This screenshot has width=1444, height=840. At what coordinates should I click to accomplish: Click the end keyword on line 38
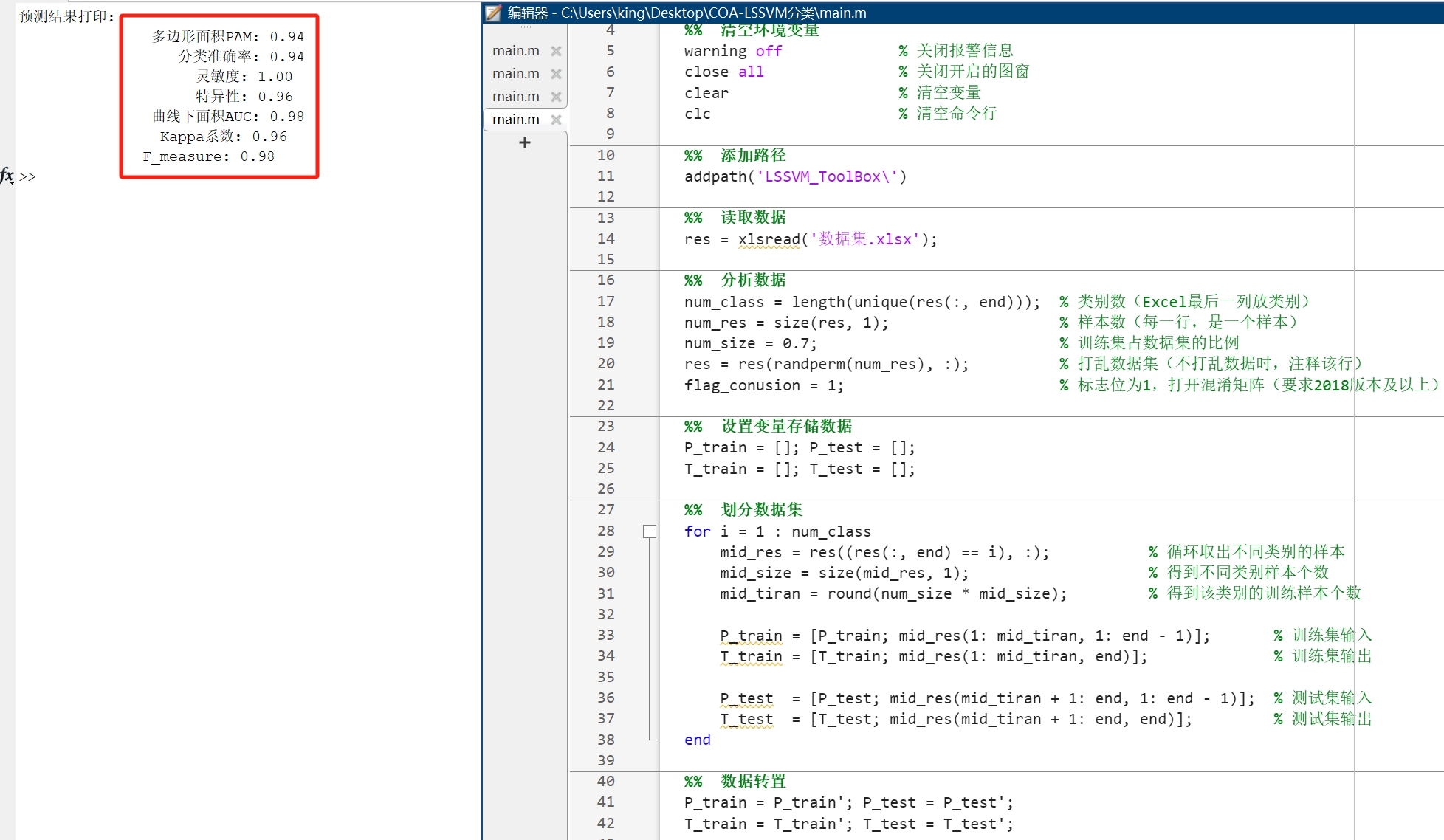696,740
